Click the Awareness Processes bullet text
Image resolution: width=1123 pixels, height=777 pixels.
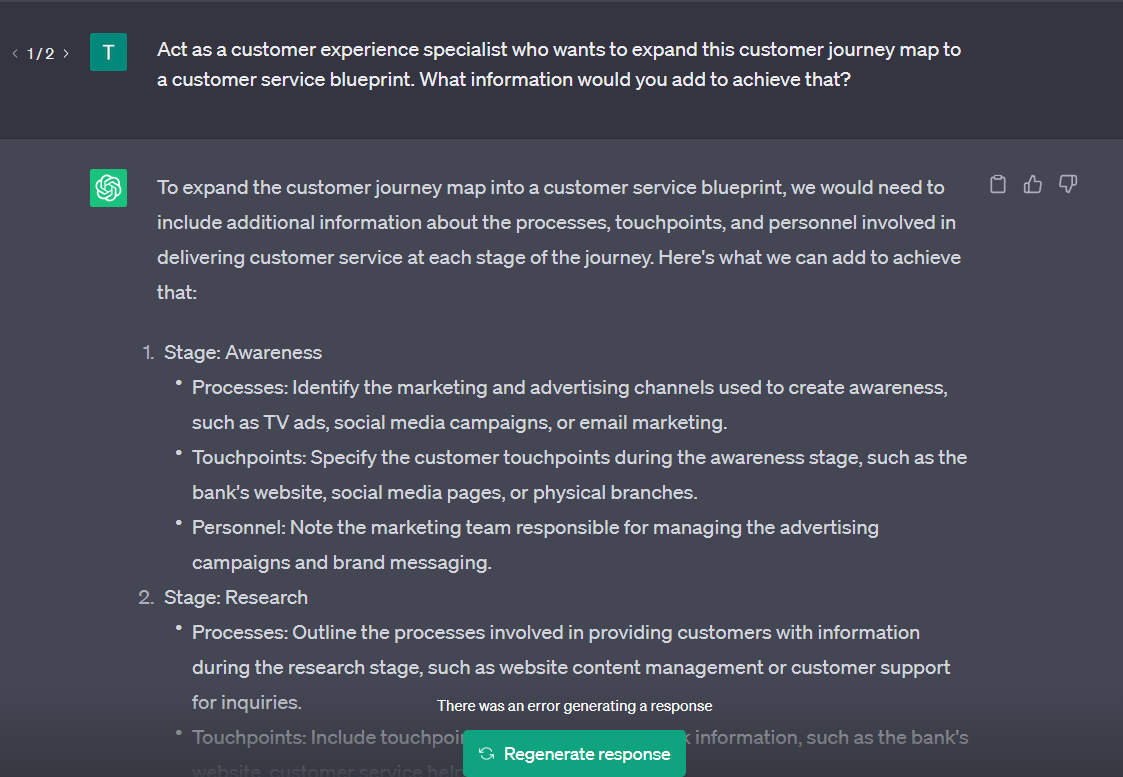click(570, 405)
